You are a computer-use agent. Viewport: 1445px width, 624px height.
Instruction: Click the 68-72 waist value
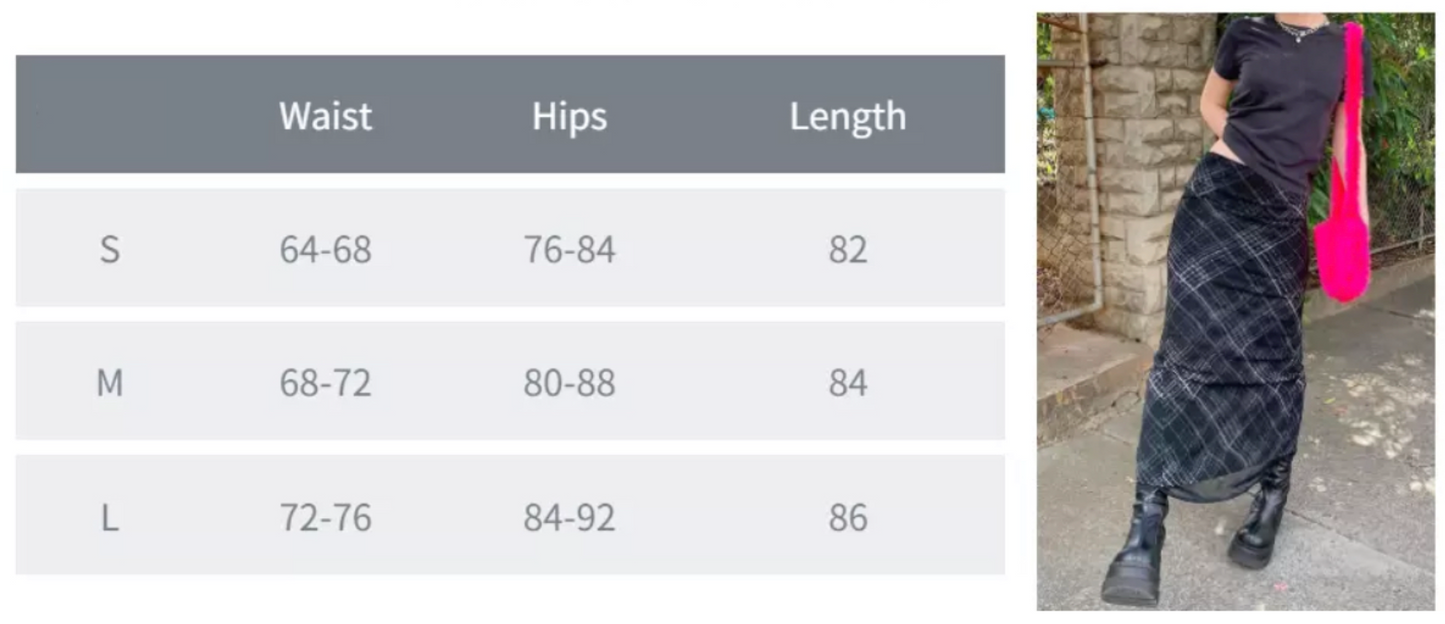325,383
